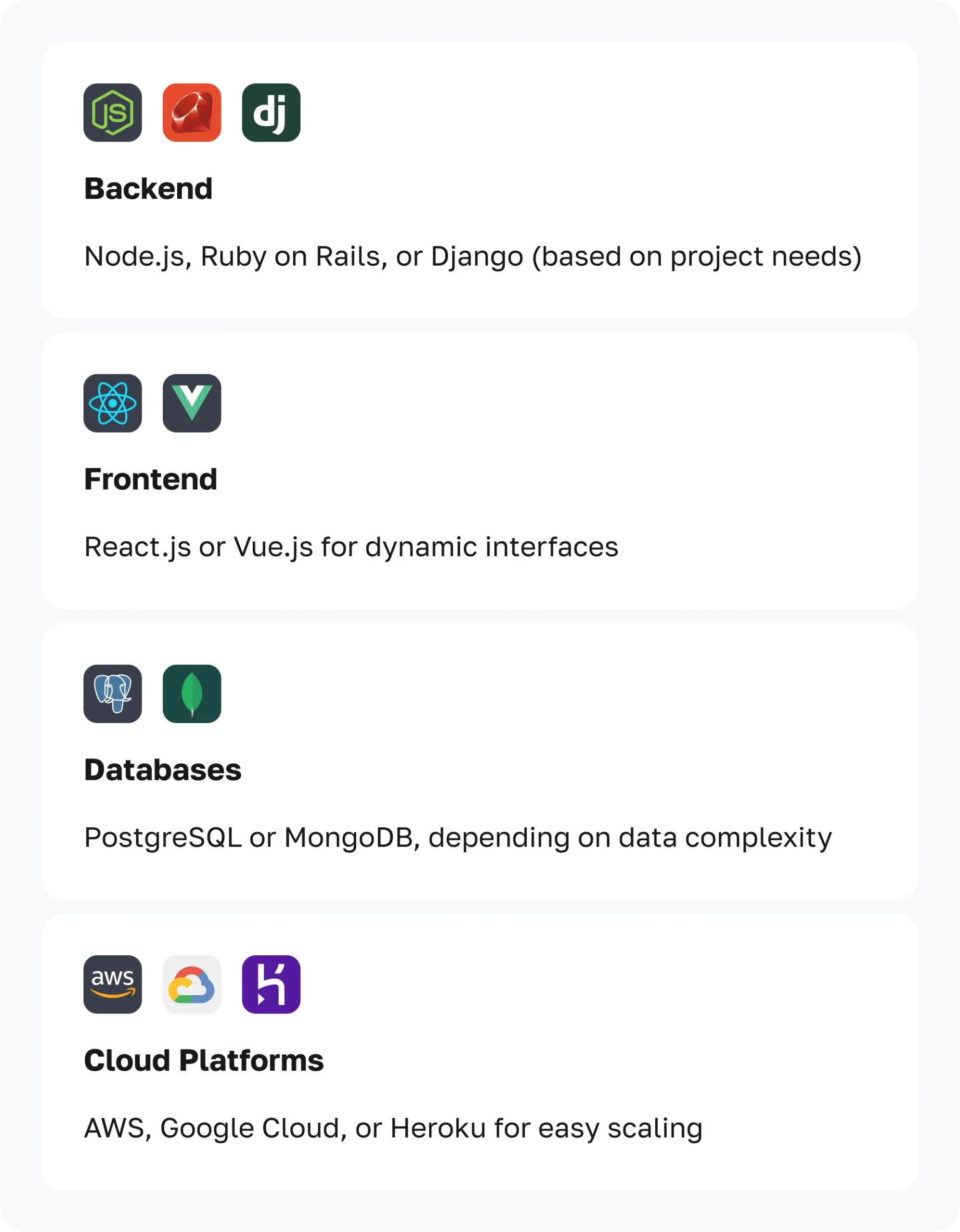960x1232 pixels.
Task: Click the red Ruby gem icon
Action: [192, 113]
